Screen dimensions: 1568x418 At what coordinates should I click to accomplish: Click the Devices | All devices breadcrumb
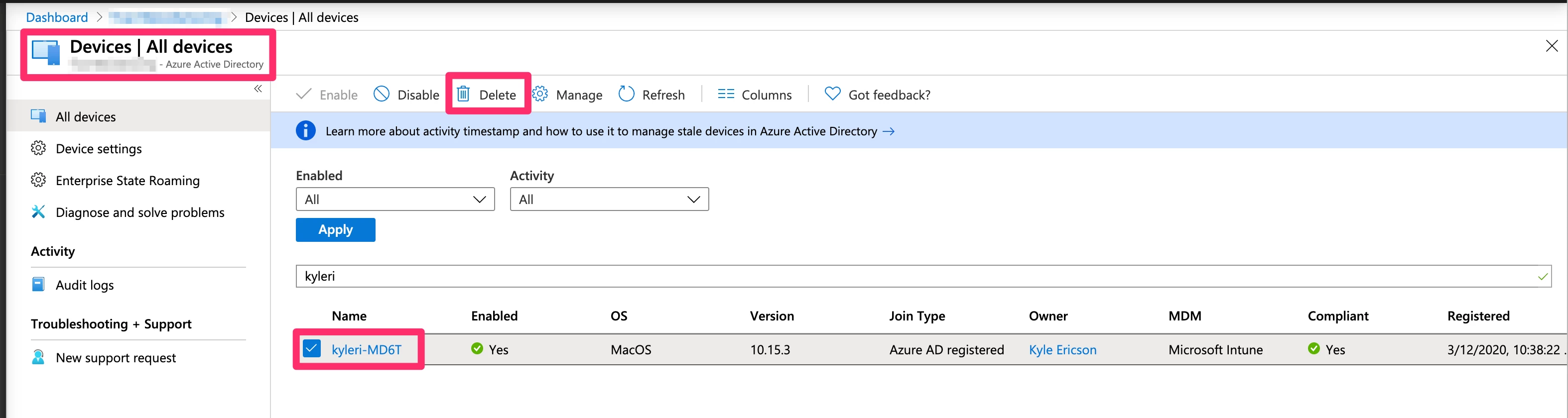pyautogui.click(x=301, y=17)
